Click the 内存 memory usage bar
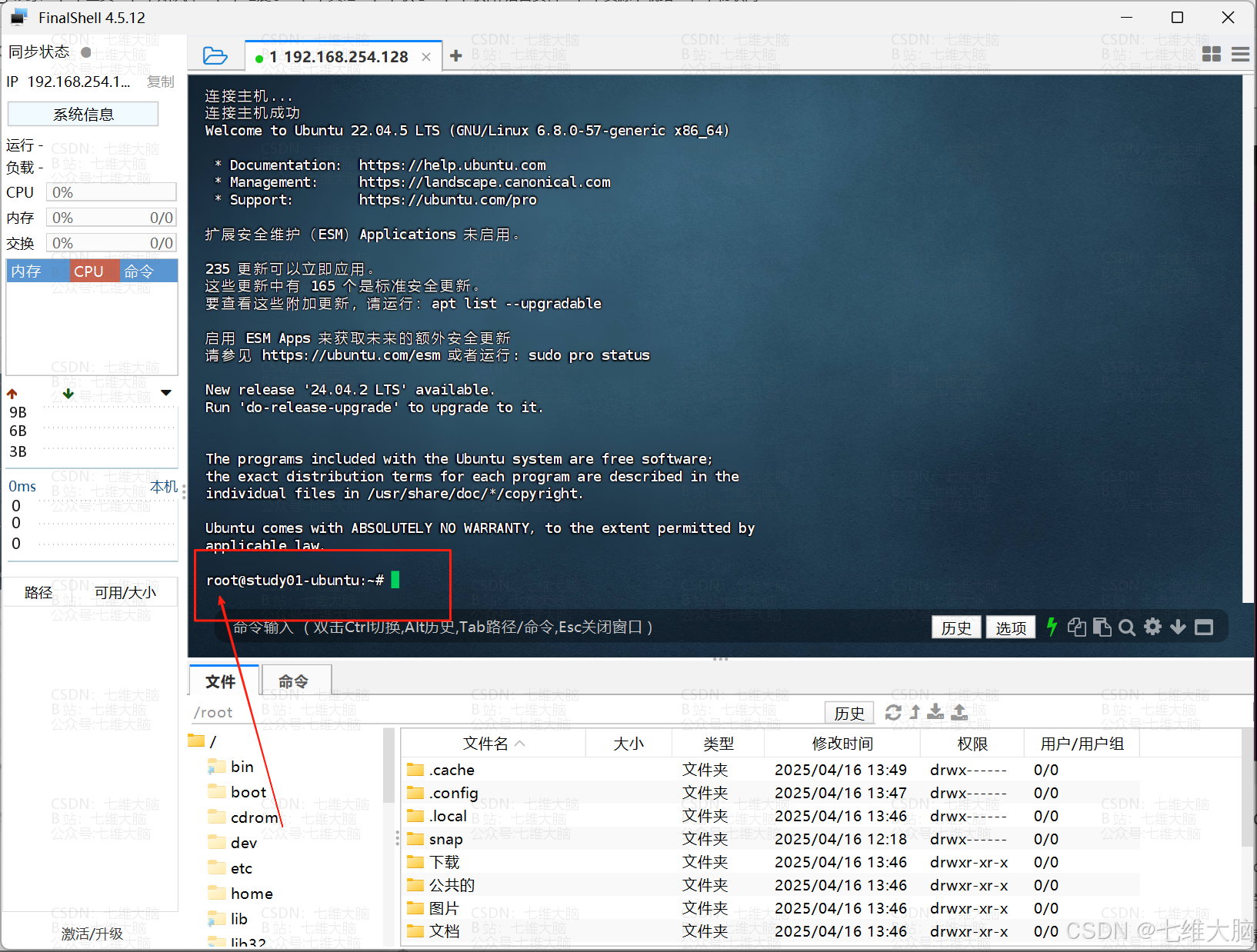Image resolution: width=1257 pixels, height=952 pixels. pos(112,218)
